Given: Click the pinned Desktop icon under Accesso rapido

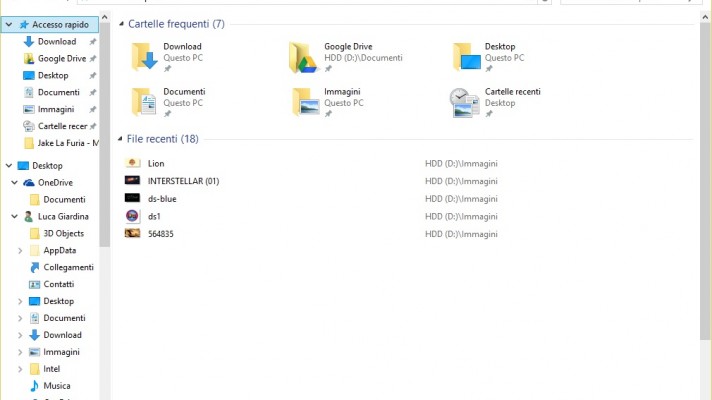Looking at the screenshot, I should point(29,75).
